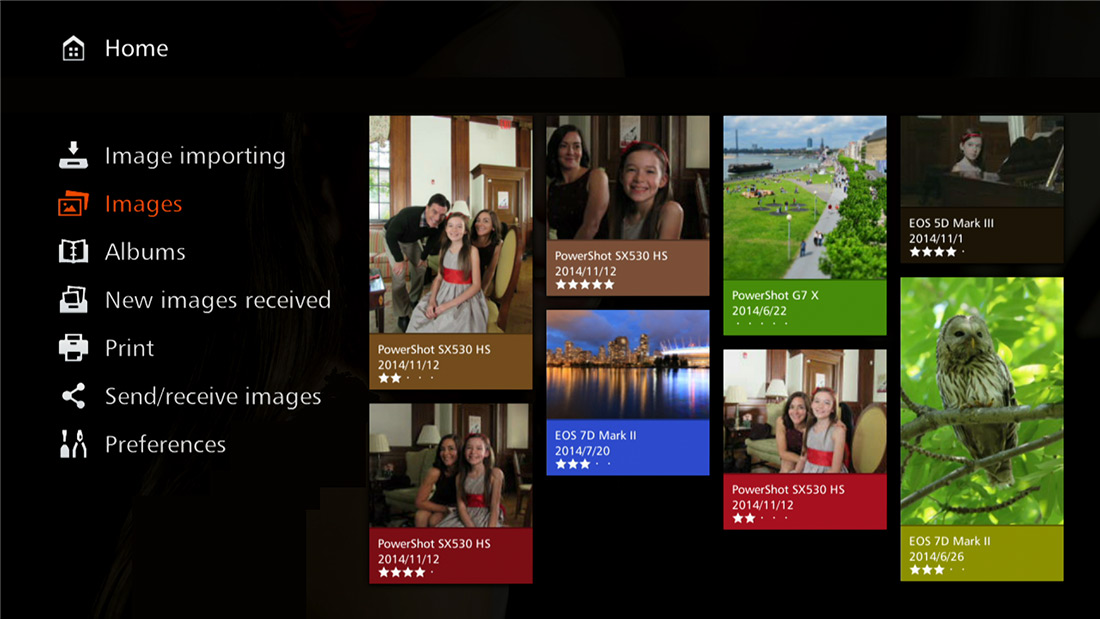
Task: Open the Preferences tools icon
Action: (x=73, y=444)
